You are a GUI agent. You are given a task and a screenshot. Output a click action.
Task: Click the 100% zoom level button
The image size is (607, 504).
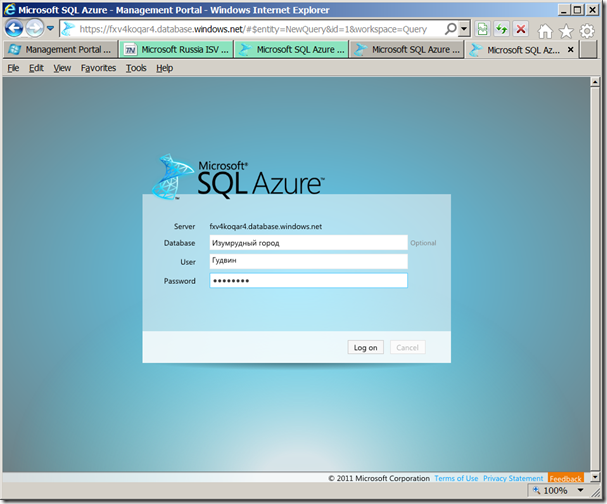pyautogui.click(x=550, y=490)
